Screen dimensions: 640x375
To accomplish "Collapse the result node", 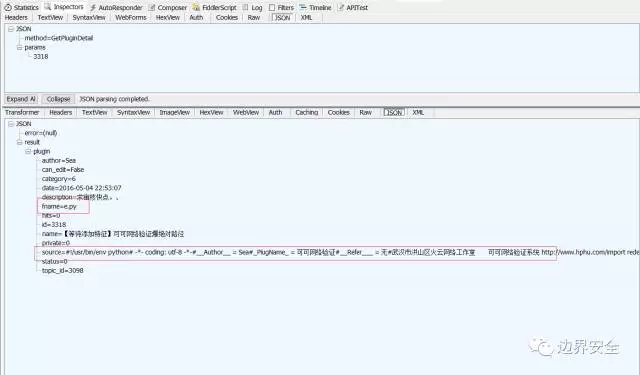I will (19, 142).
